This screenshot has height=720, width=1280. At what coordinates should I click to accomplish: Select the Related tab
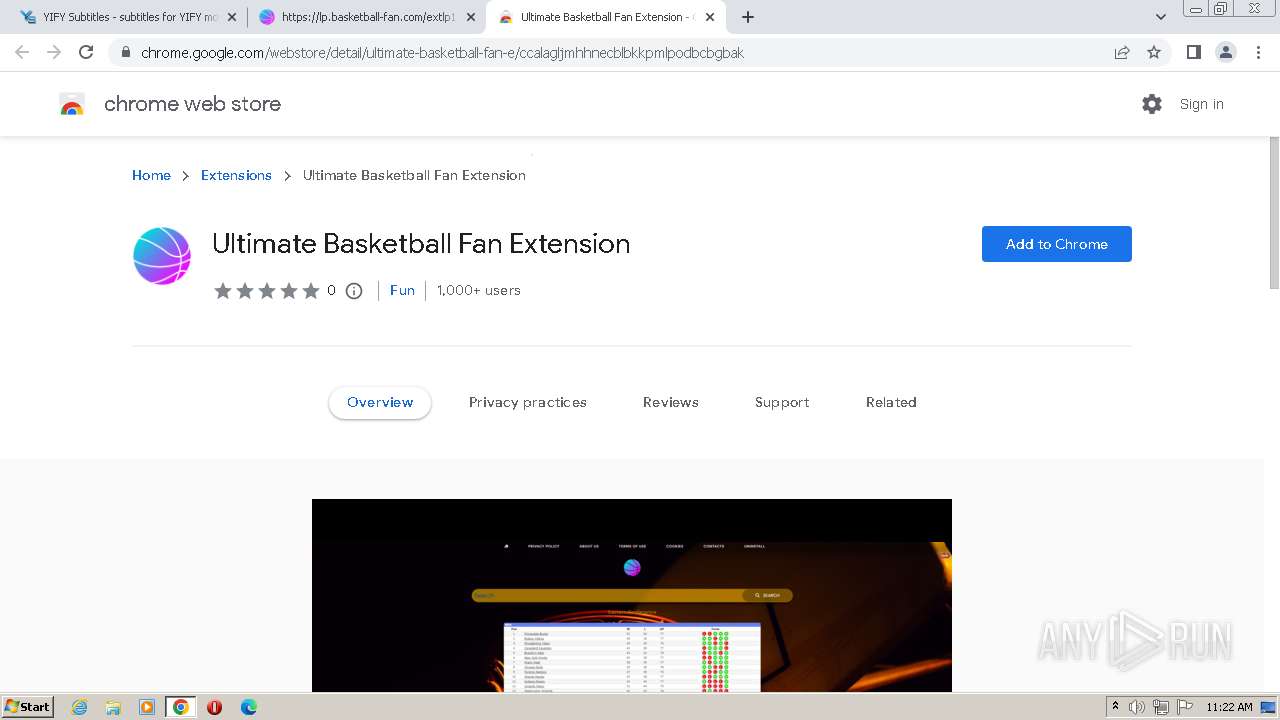pyautogui.click(x=891, y=402)
